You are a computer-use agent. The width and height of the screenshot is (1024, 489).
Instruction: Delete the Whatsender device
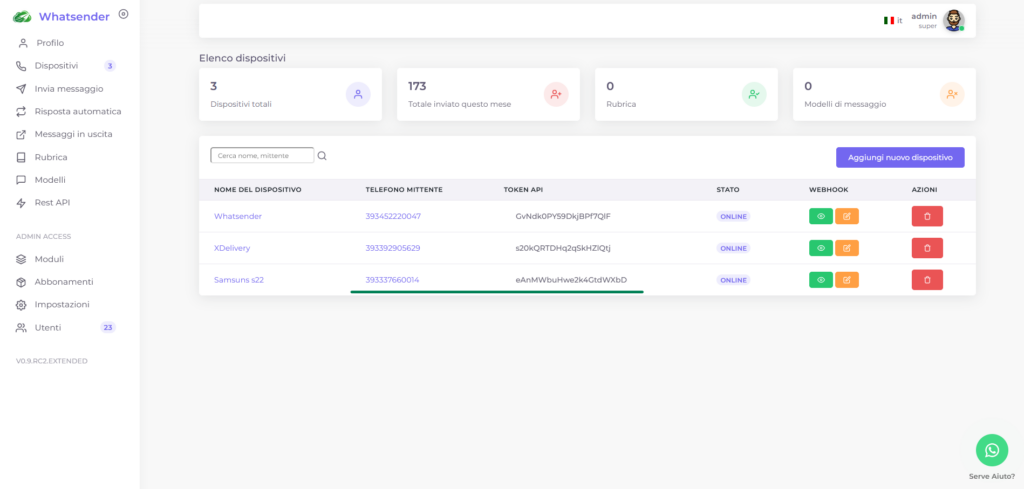pos(927,216)
